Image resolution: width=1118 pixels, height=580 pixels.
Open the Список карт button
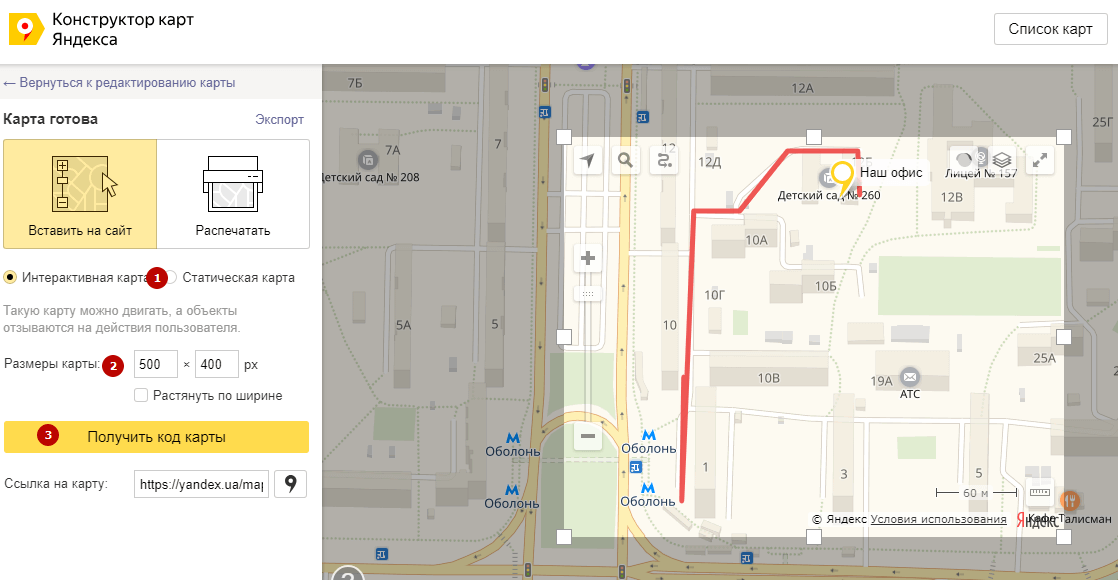click(1050, 29)
